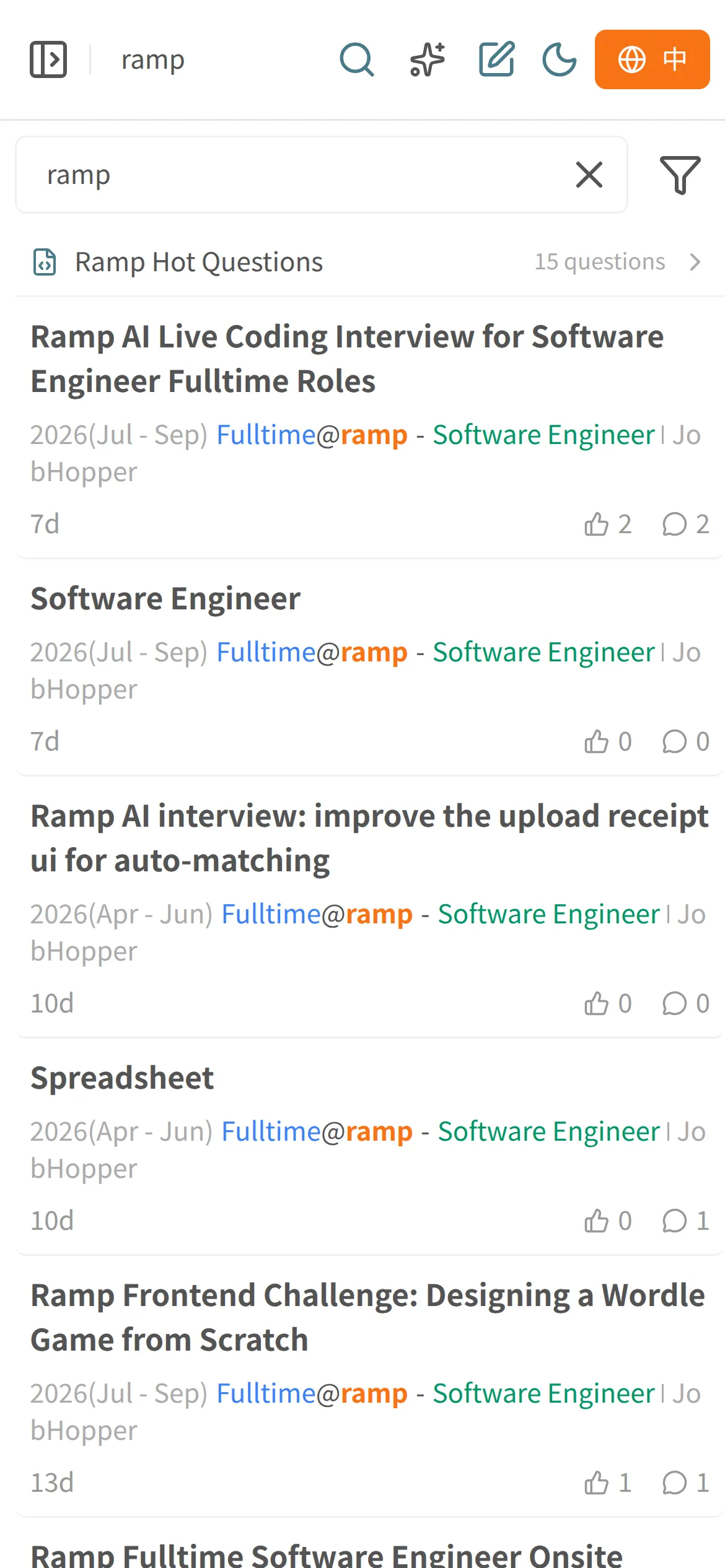
Task: Open the AI sparkle assistant icon
Action: (x=428, y=59)
